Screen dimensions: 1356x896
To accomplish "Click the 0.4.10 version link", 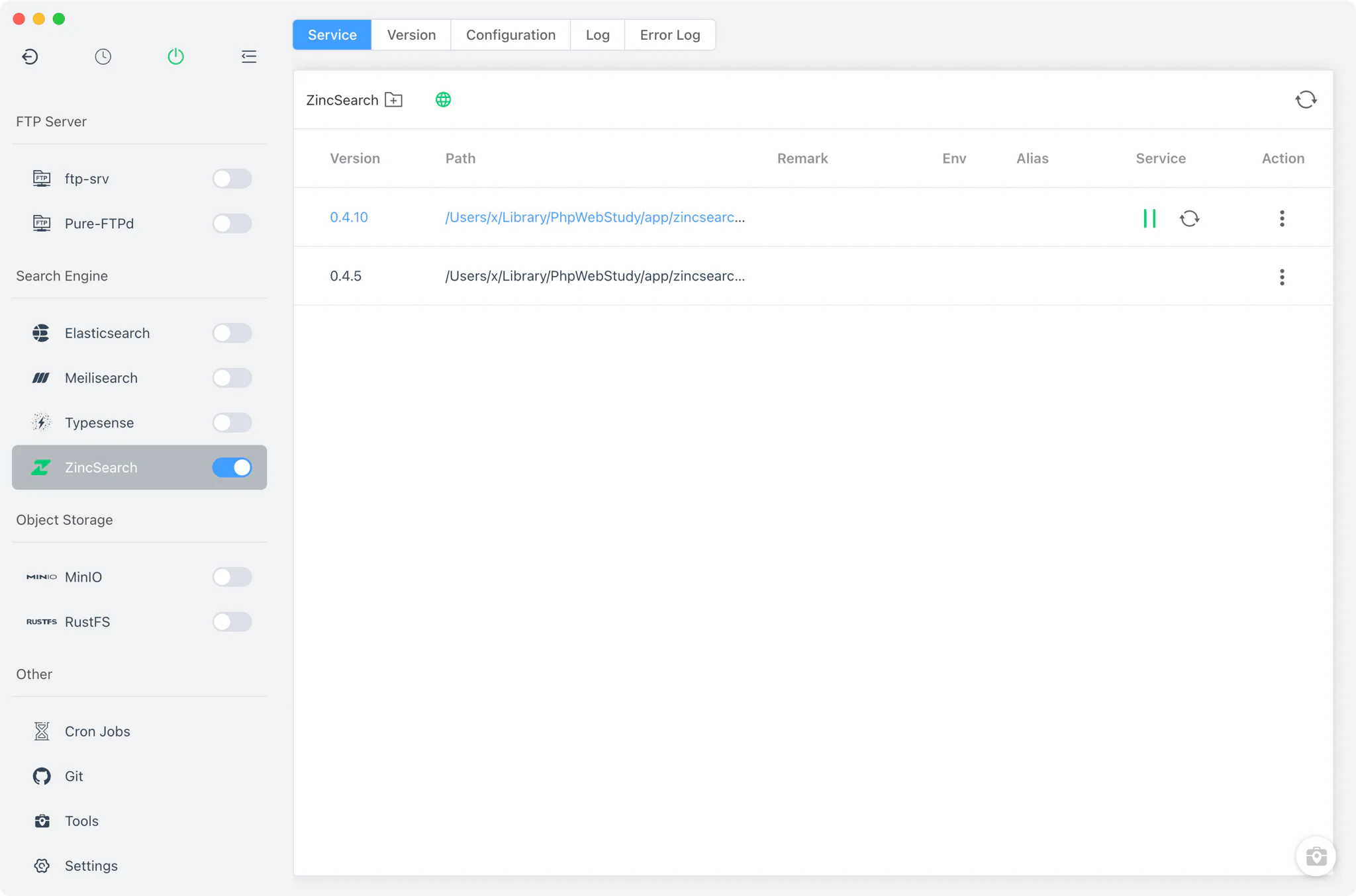I will (x=349, y=217).
